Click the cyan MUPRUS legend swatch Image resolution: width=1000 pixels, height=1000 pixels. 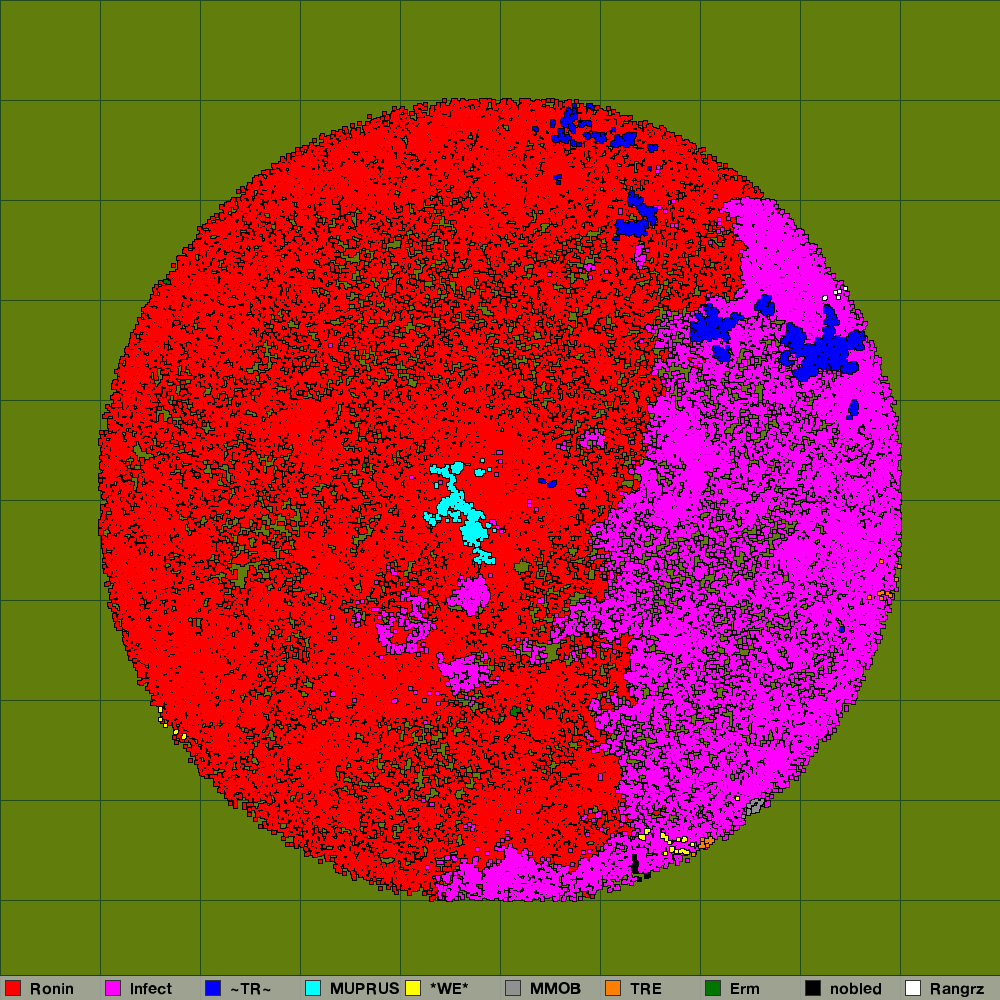coord(313,989)
